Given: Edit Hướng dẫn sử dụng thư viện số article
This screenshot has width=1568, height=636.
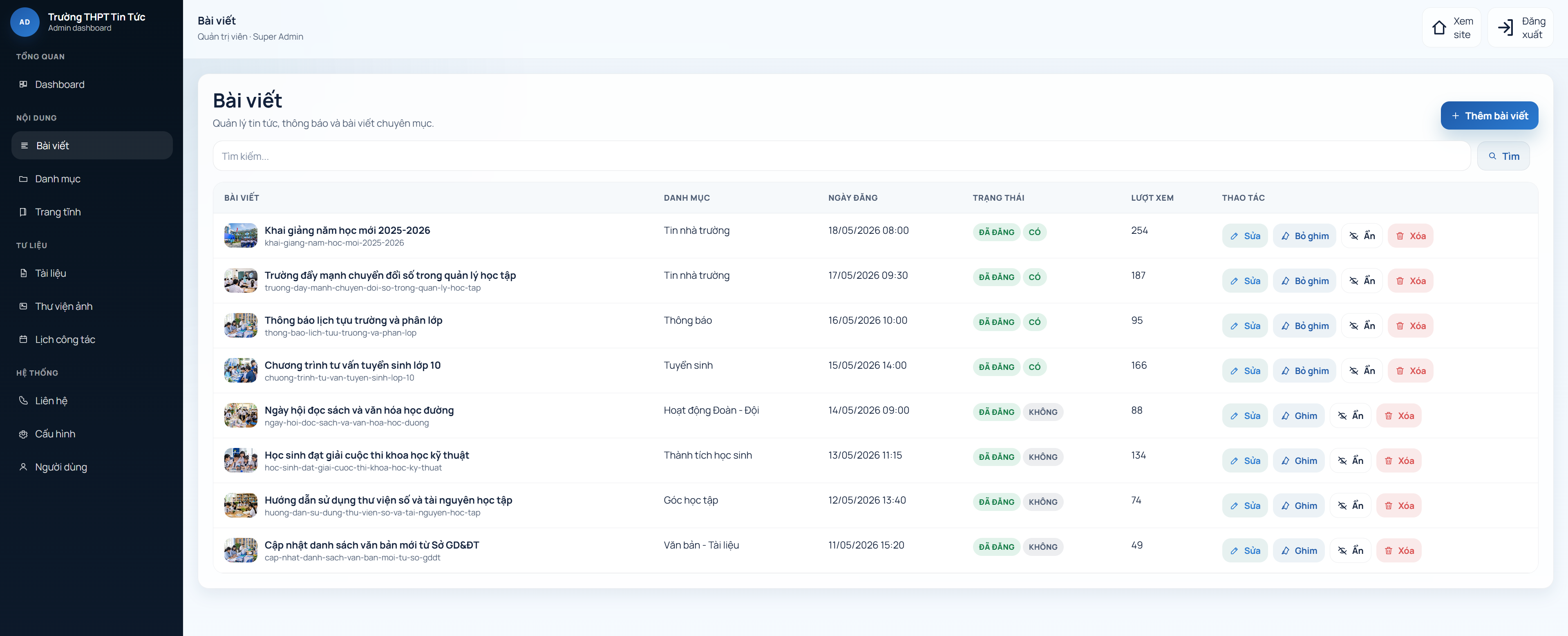Looking at the screenshot, I should 1245,506.
